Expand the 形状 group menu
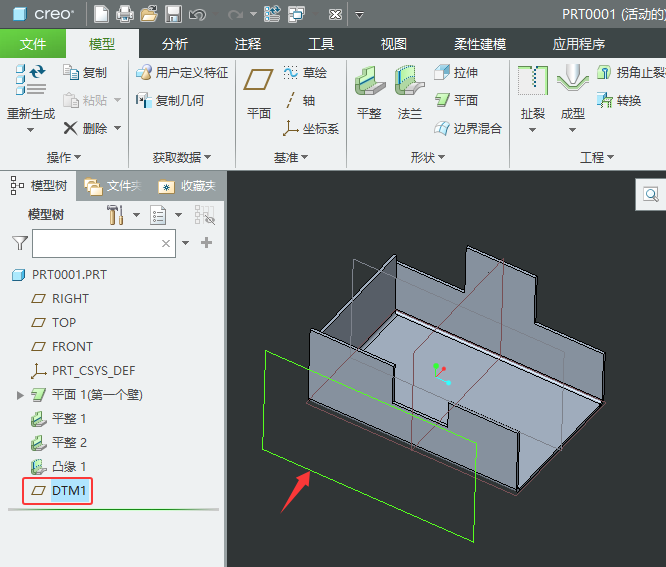666x567 pixels. tap(427, 158)
